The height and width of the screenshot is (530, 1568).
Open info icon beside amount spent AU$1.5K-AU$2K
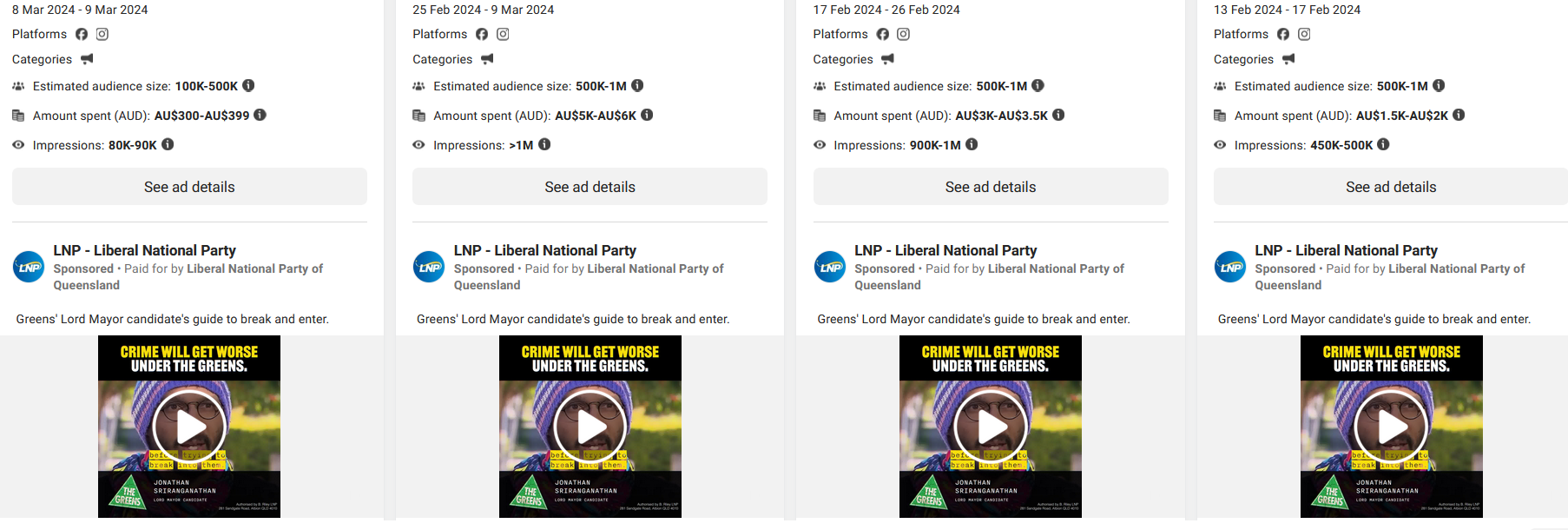coord(1459,115)
